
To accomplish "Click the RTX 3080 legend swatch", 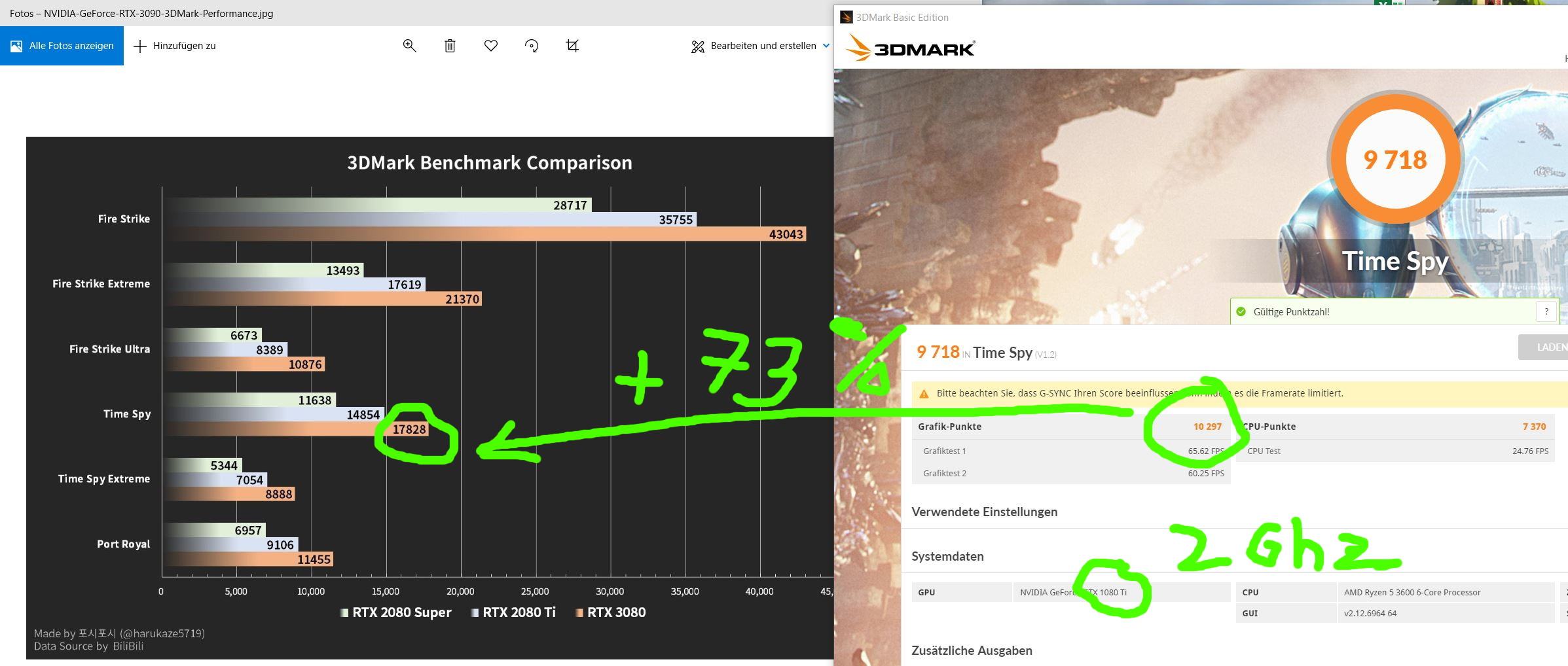I will (579, 613).
